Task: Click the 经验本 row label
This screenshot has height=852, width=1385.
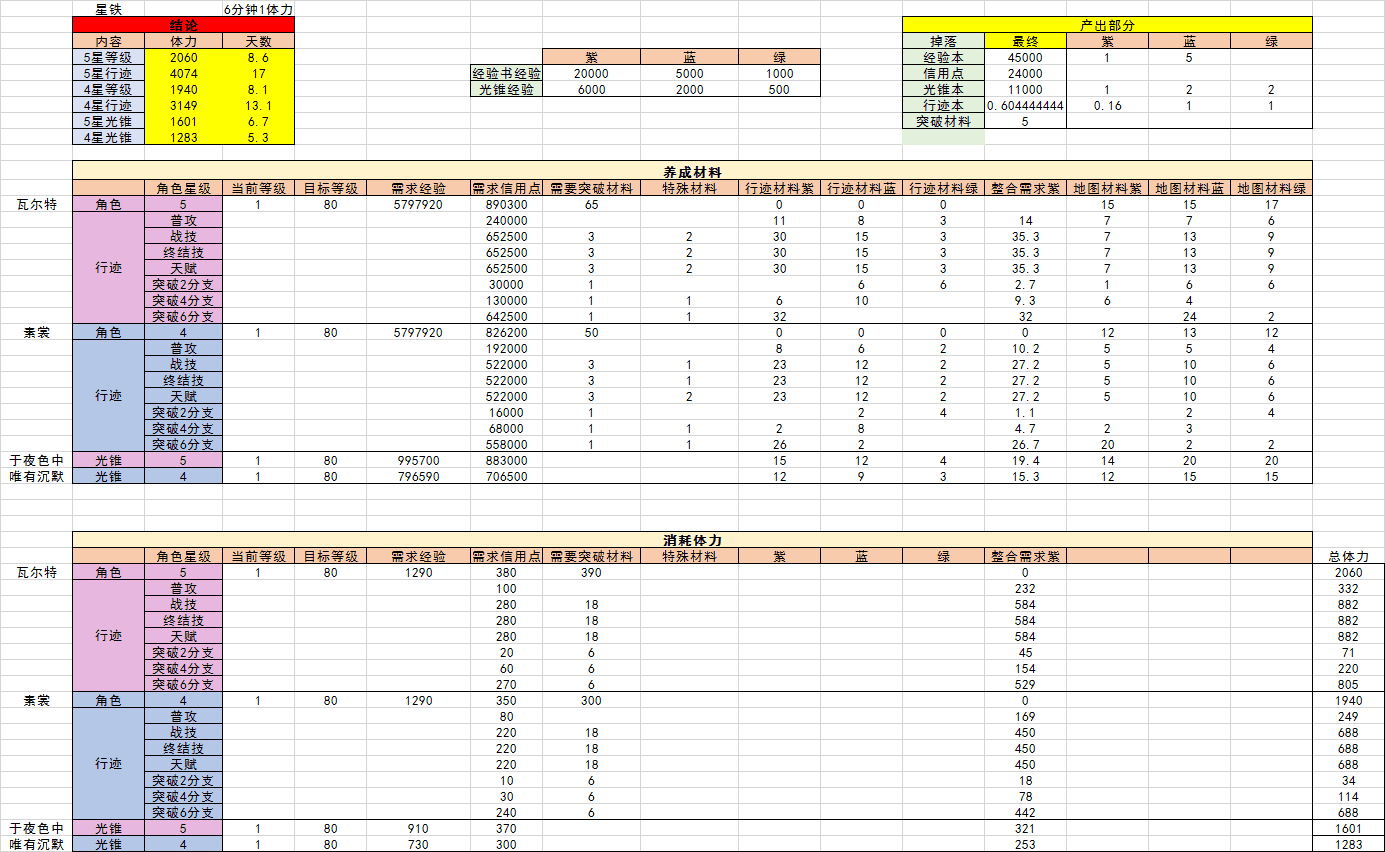Action: click(x=943, y=57)
